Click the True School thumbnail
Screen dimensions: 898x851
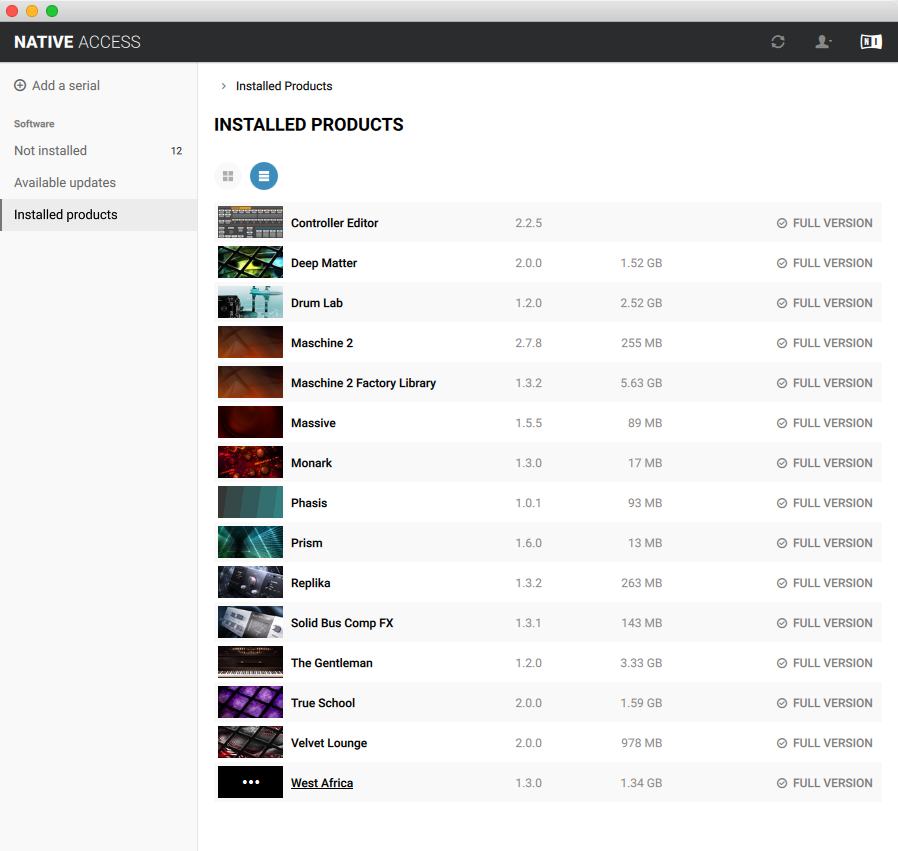coord(250,702)
